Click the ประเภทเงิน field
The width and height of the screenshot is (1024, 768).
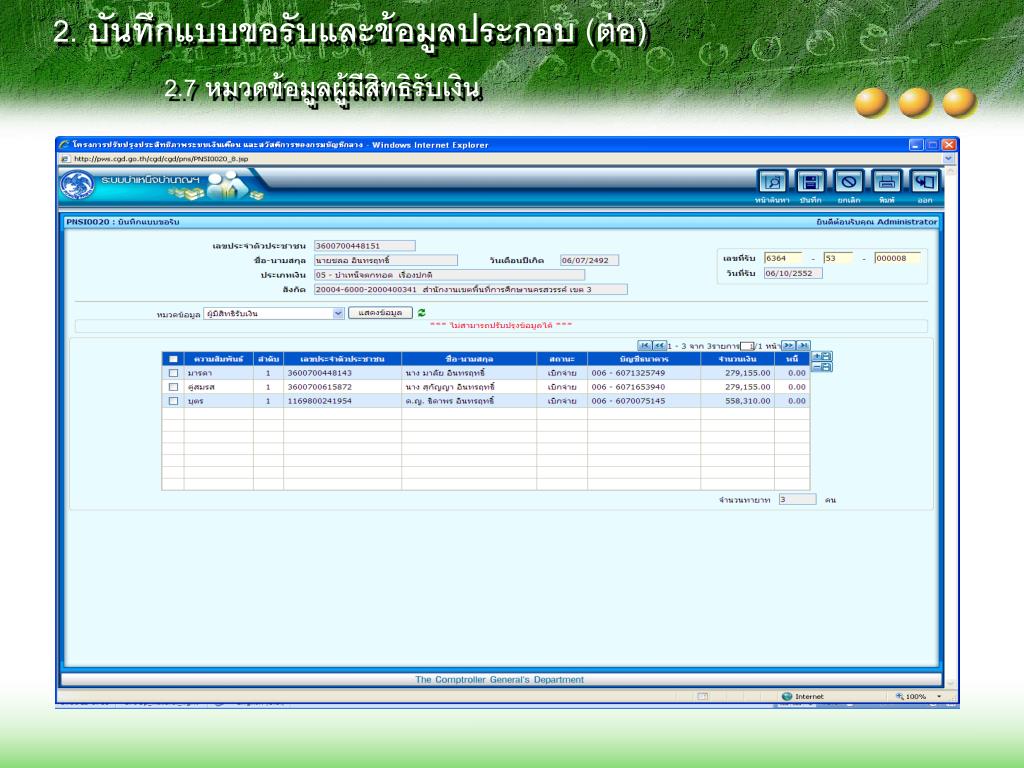pos(449,275)
